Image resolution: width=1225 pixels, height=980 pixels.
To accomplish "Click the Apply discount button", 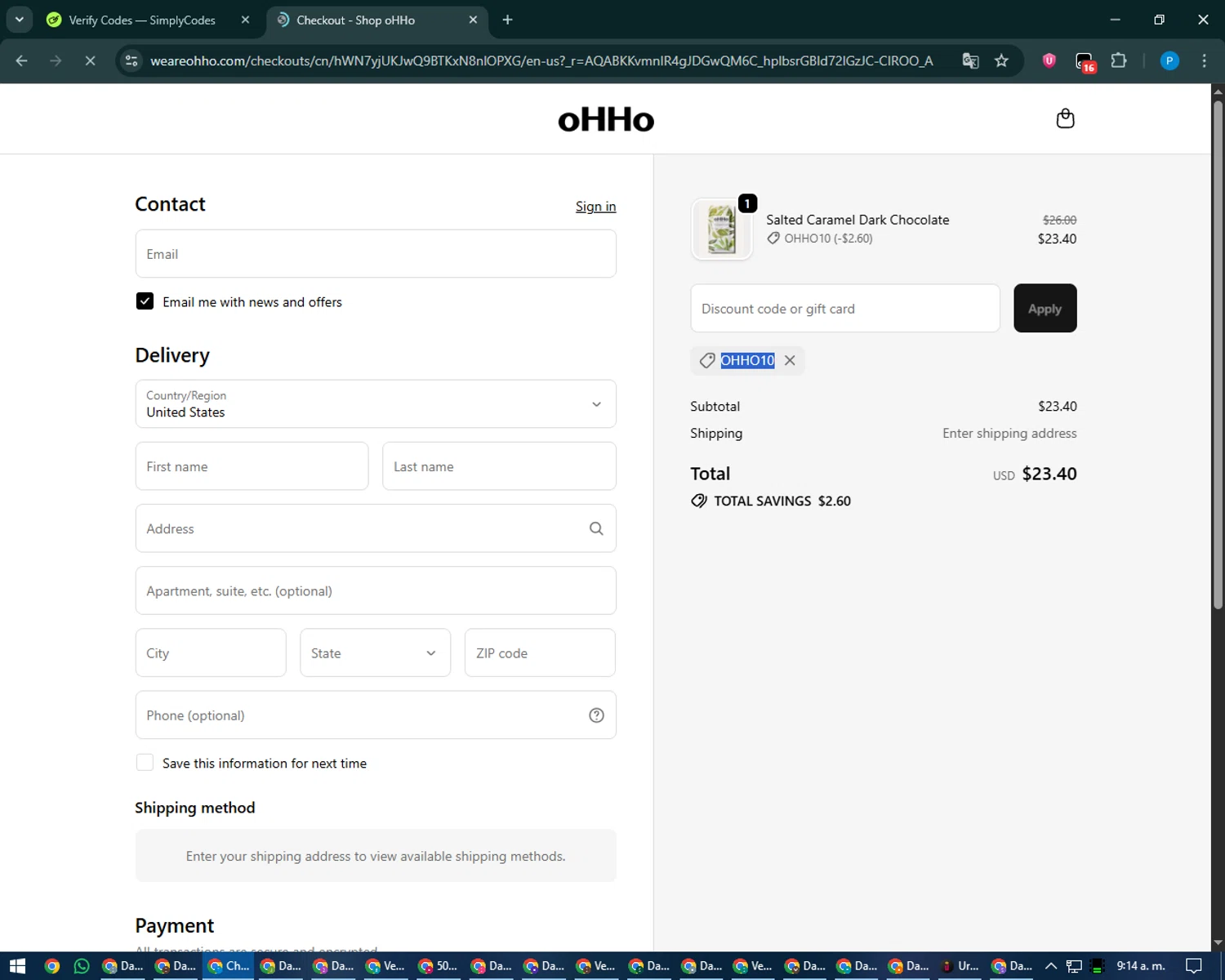I will [x=1045, y=308].
